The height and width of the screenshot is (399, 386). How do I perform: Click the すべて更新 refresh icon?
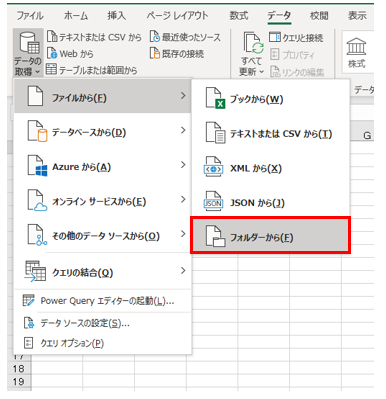[252, 43]
